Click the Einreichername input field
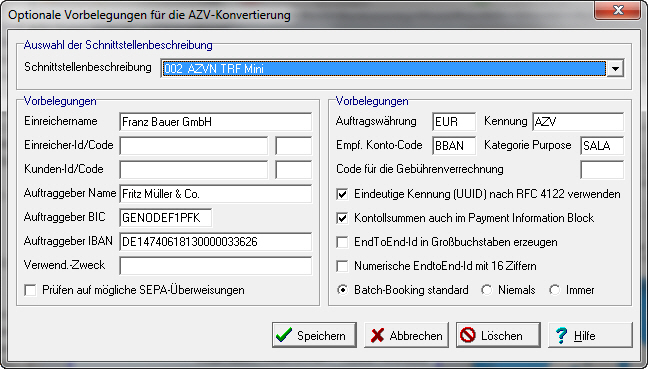 (215, 122)
